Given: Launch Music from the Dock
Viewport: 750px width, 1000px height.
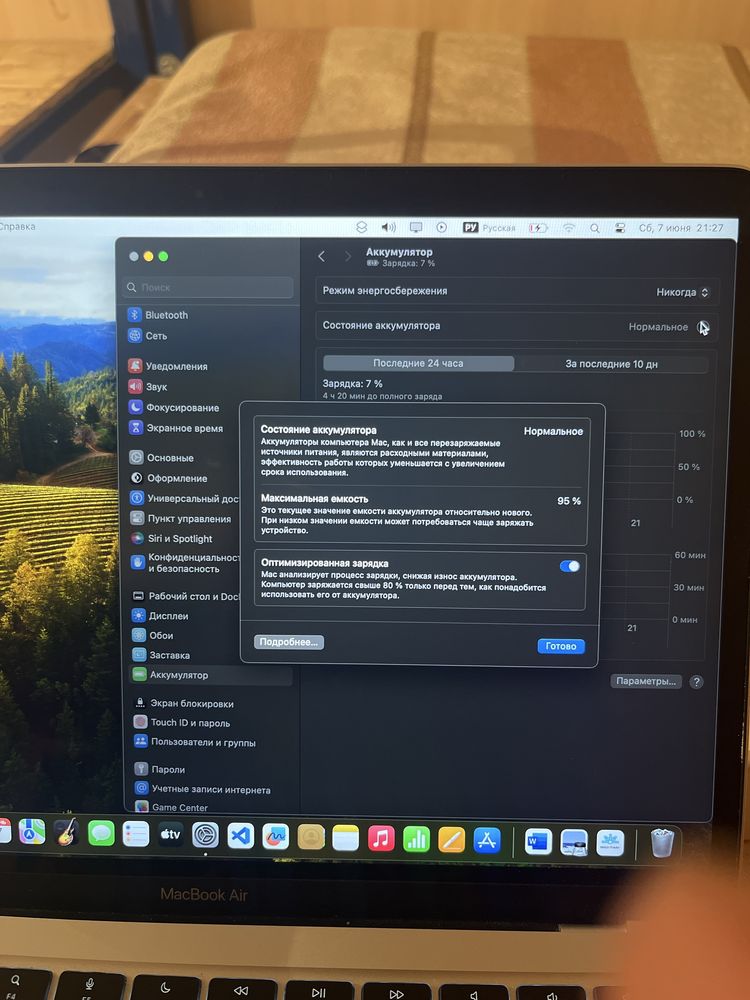Looking at the screenshot, I should click(x=381, y=839).
